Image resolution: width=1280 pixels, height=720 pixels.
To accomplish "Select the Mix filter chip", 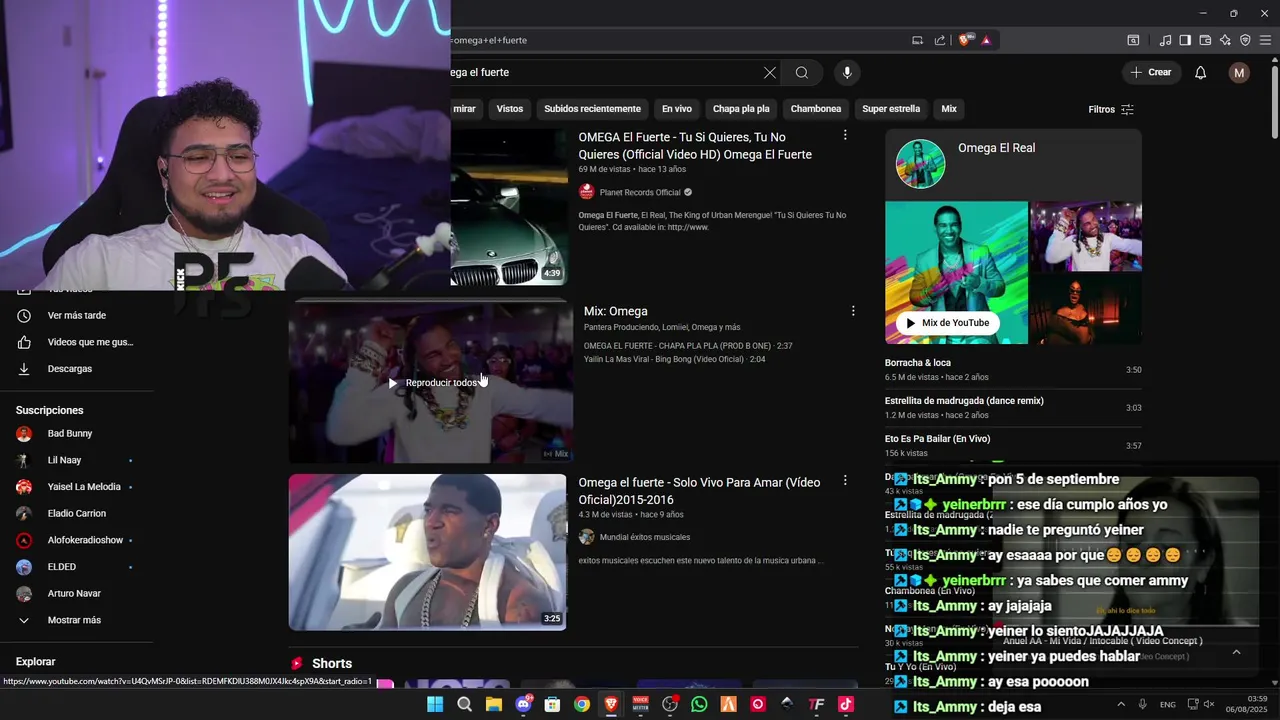I will 949,109.
